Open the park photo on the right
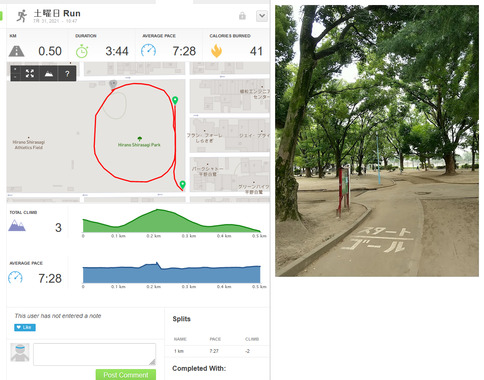484x380 pixels. (x=377, y=141)
